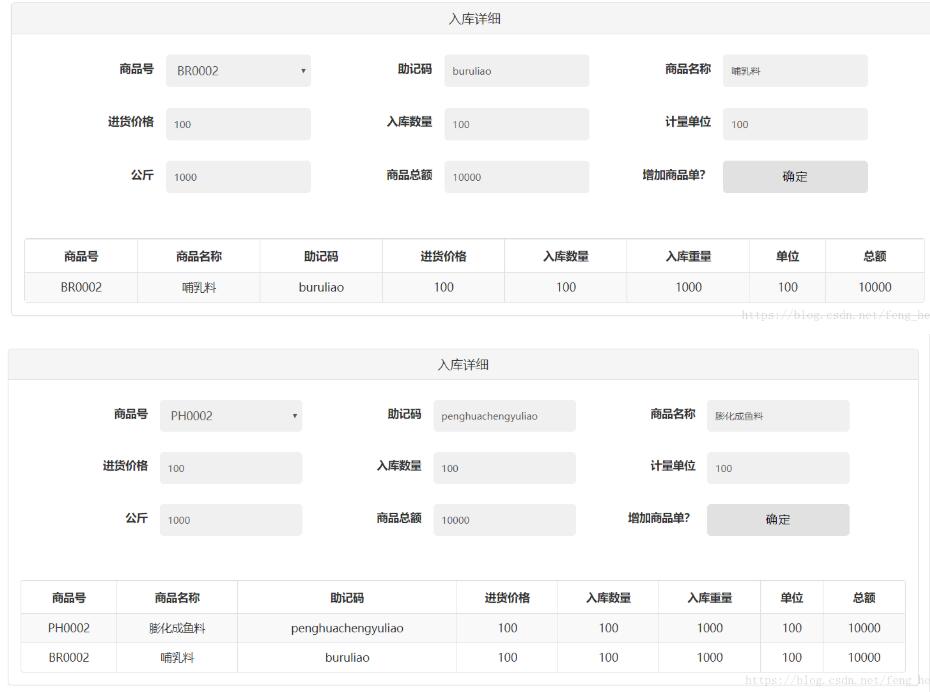Select the 商品名称 field showing 膨化成鱼料
Viewport: 930px width, 692px height.
(778, 416)
